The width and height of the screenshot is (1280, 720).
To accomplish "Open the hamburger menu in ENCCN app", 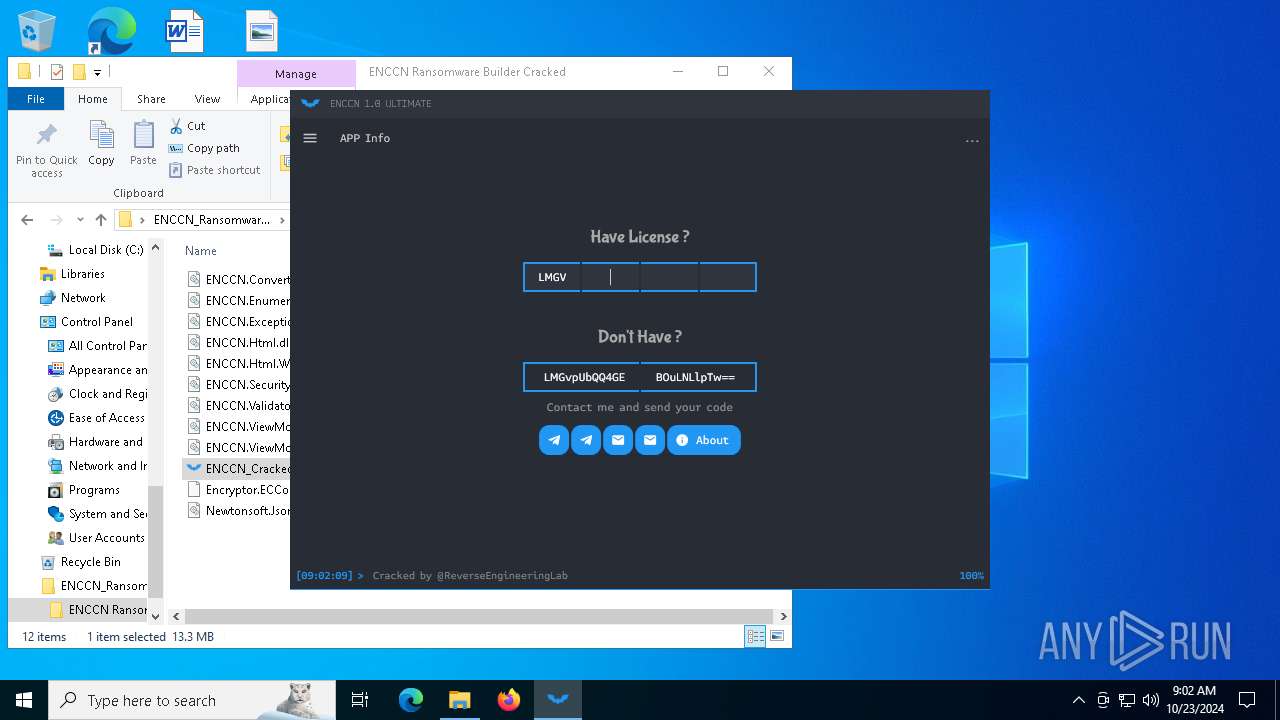I will tap(310, 138).
